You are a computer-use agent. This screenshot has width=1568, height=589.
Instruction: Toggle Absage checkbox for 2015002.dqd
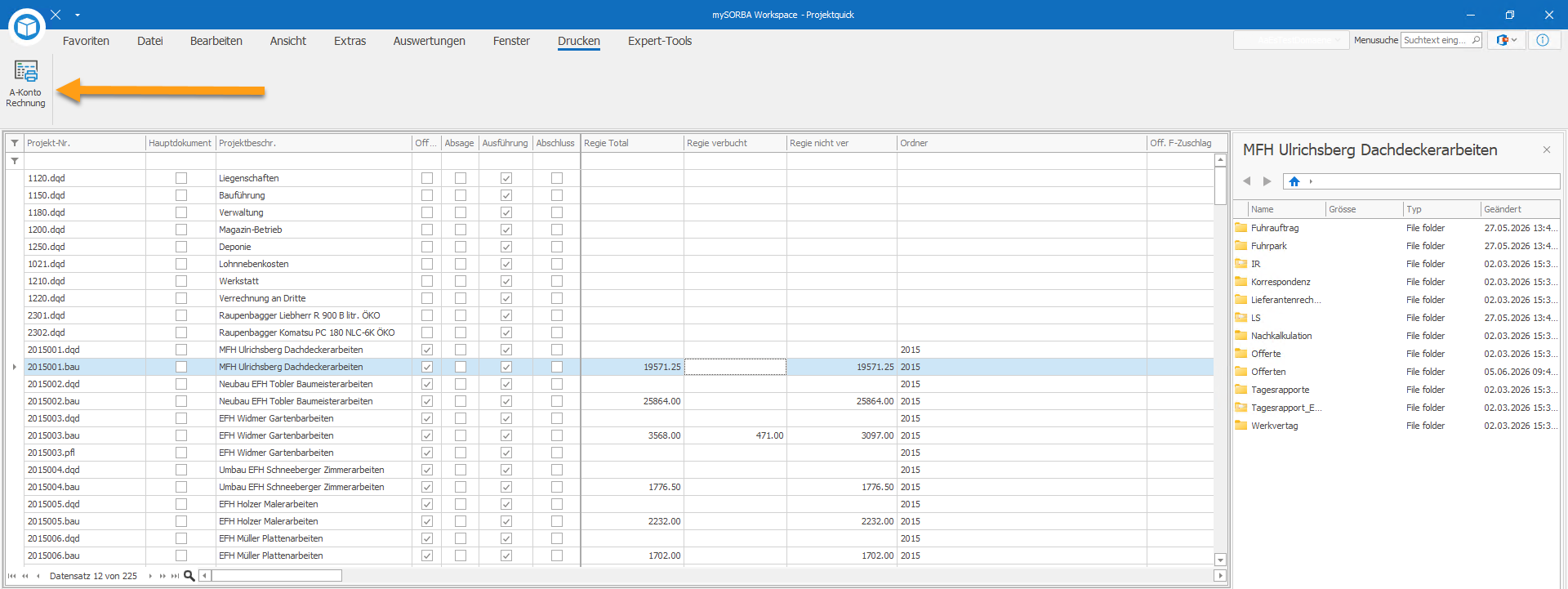(x=461, y=384)
